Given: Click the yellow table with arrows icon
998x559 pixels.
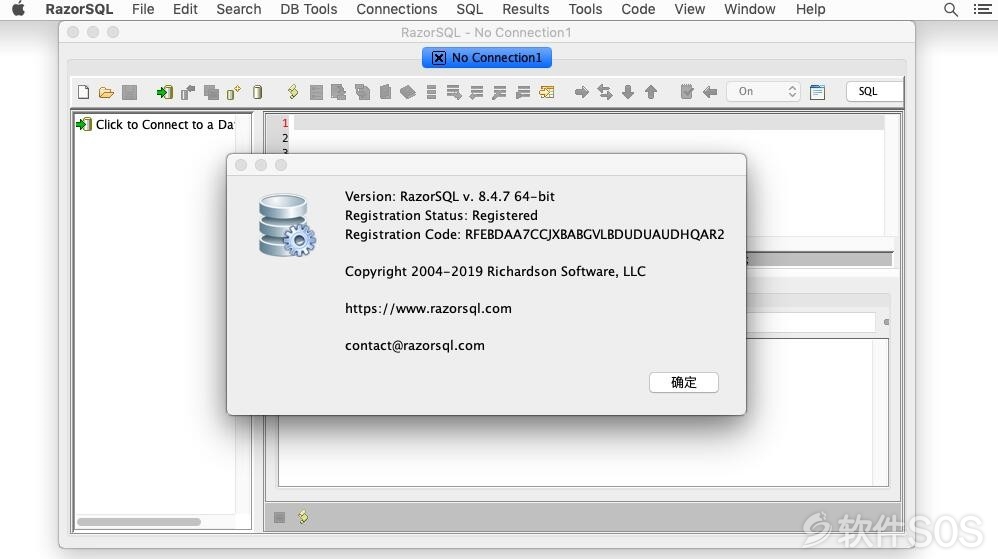Looking at the screenshot, I should pyautogui.click(x=547, y=92).
